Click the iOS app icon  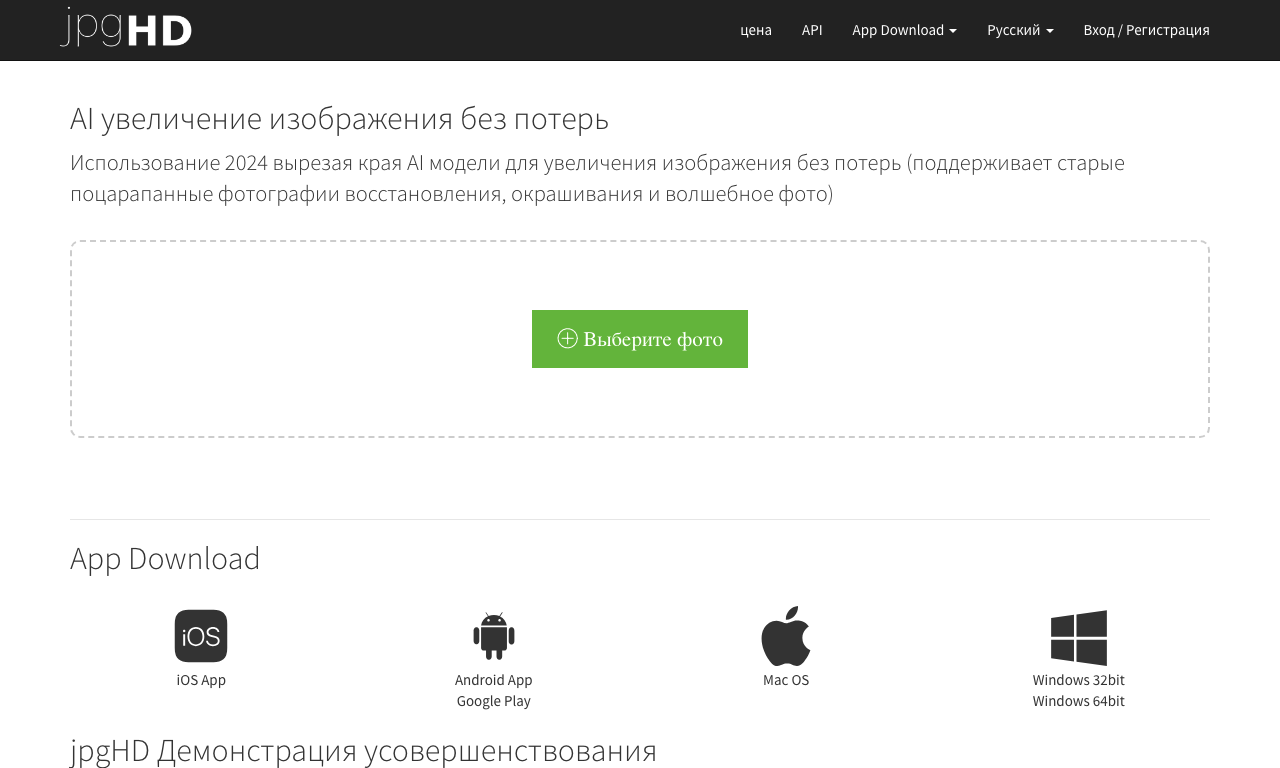click(x=201, y=636)
